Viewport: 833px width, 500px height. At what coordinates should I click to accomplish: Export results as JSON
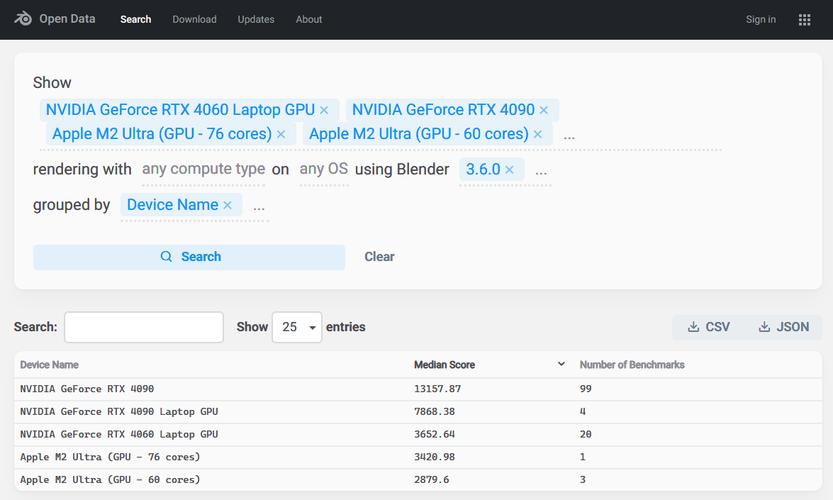click(784, 327)
